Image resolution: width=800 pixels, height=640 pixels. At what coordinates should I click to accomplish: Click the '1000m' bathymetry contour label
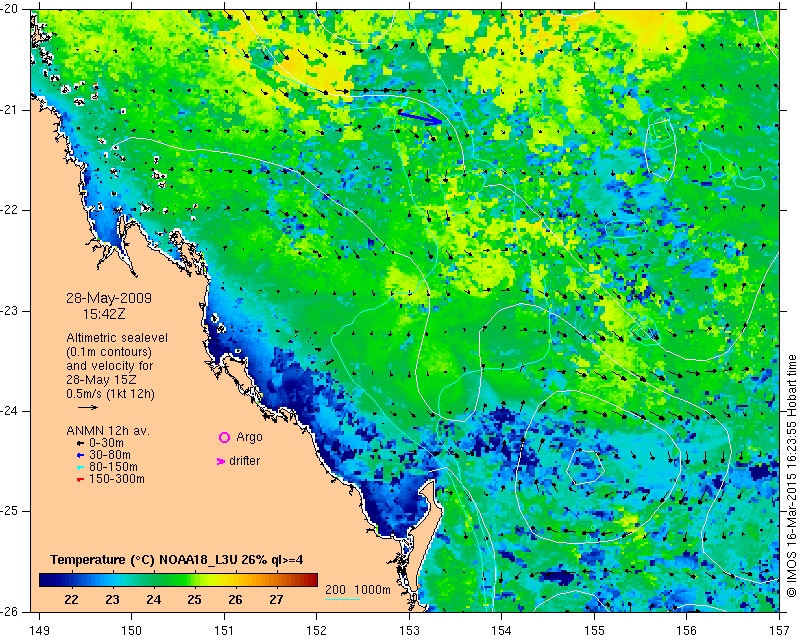point(372,590)
